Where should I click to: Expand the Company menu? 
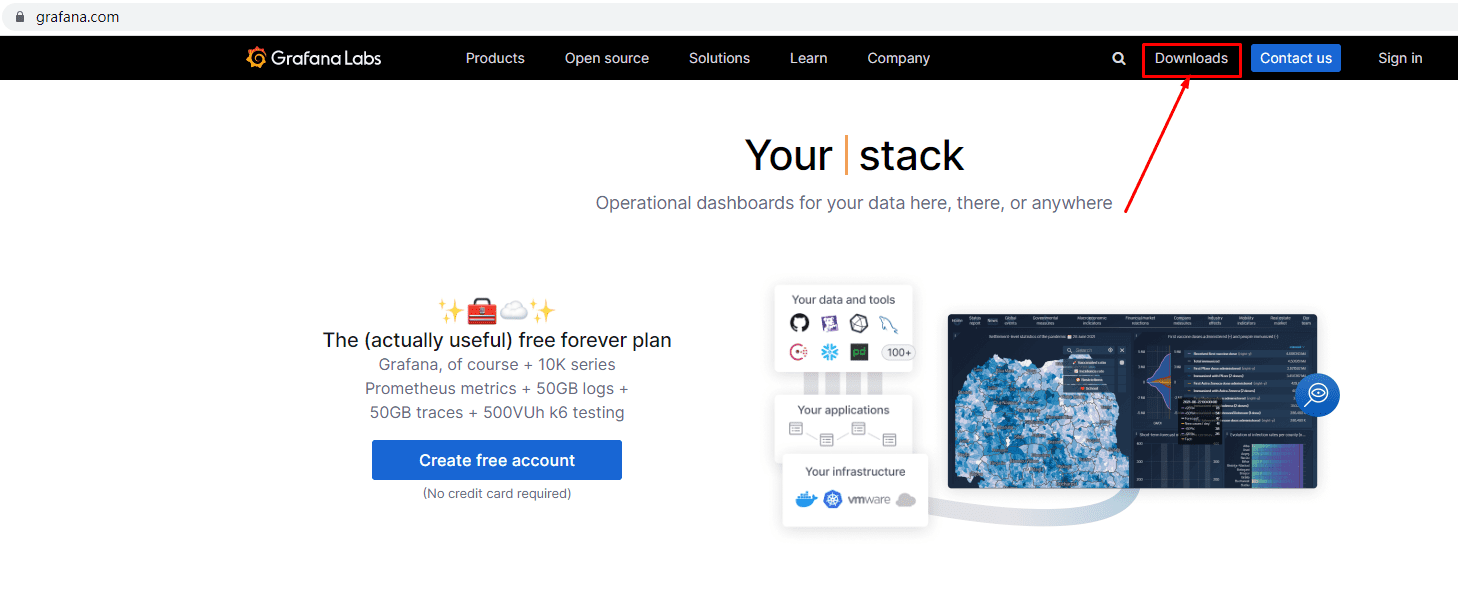[898, 58]
